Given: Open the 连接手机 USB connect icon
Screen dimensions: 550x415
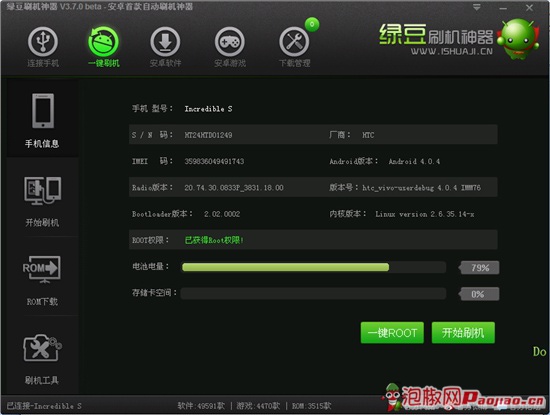Looking at the screenshot, I should click(x=43, y=42).
